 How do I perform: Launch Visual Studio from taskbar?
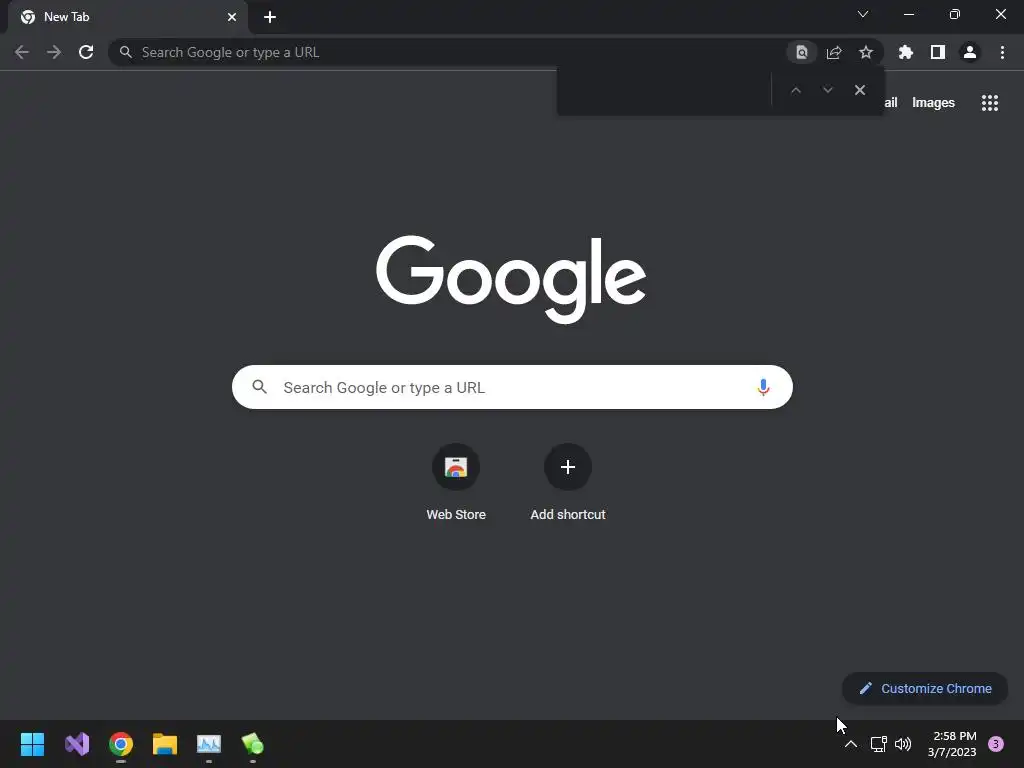click(77, 744)
